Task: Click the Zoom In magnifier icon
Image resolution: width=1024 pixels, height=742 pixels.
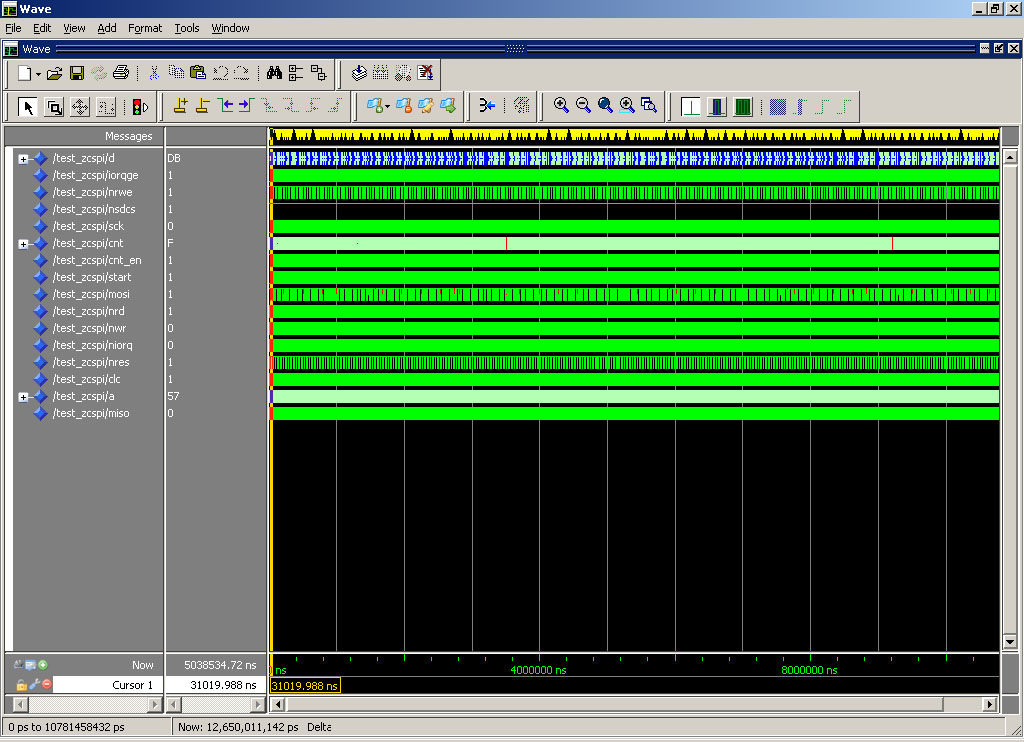Action: [561, 106]
